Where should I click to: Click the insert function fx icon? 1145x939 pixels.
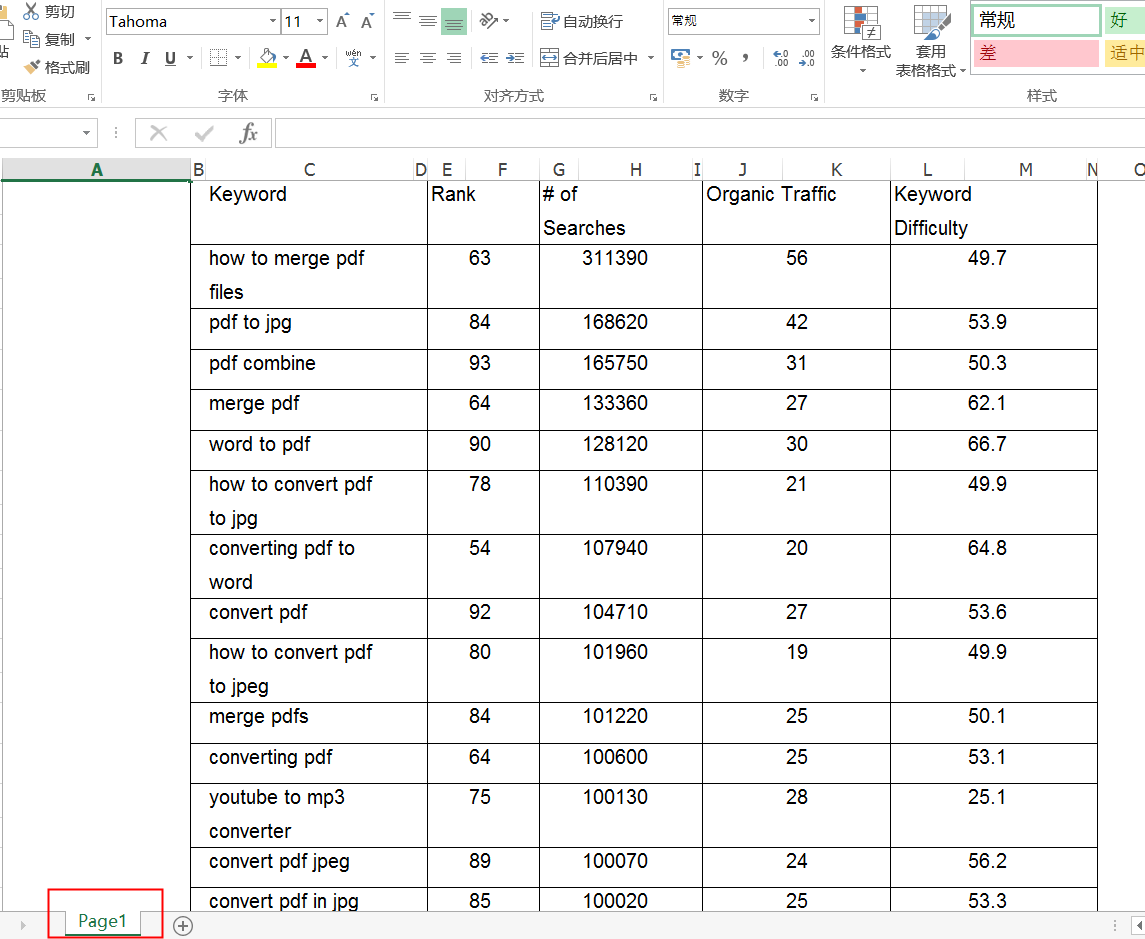[x=249, y=133]
